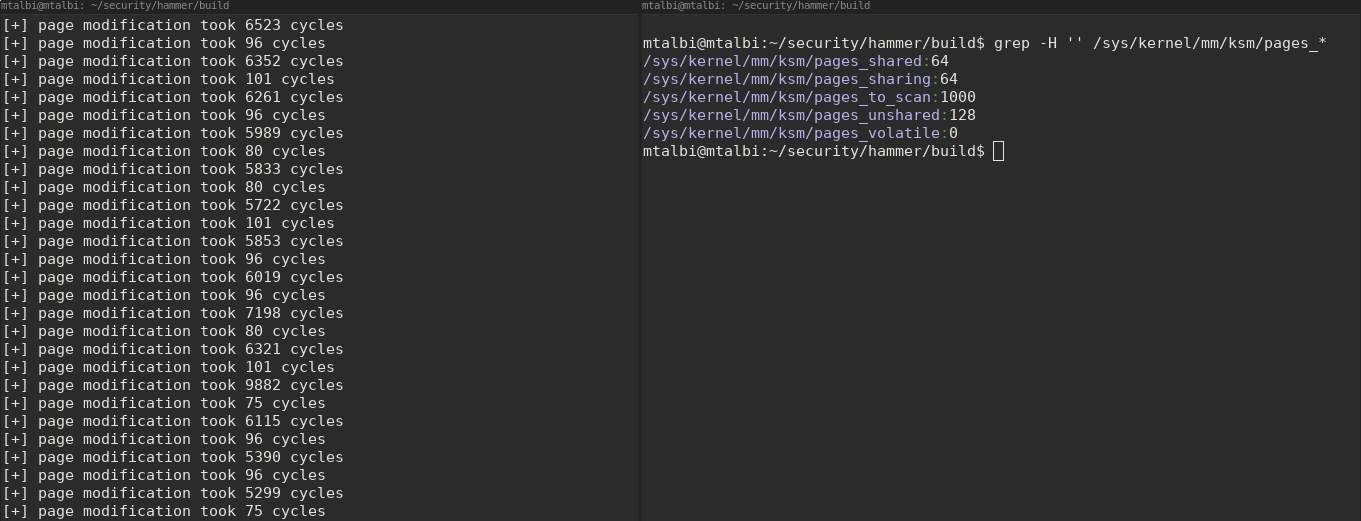The image size is (1361, 521).
Task: Click the line 'took 6352 cycles'
Action: click(x=173, y=61)
